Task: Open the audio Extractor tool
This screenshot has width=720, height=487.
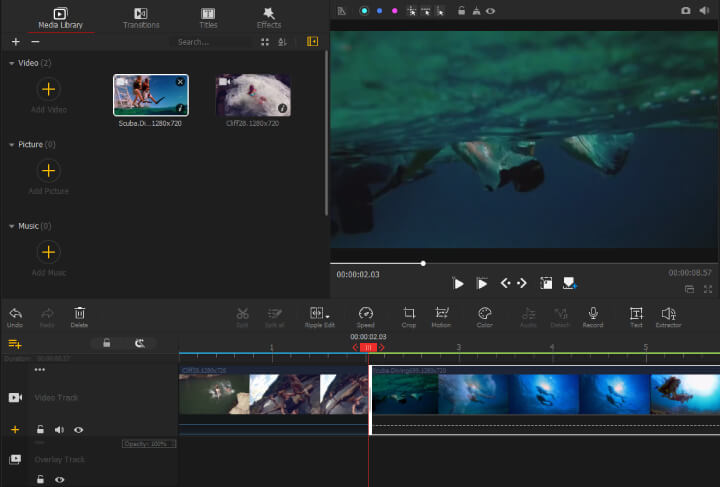Action: pyautogui.click(x=668, y=315)
